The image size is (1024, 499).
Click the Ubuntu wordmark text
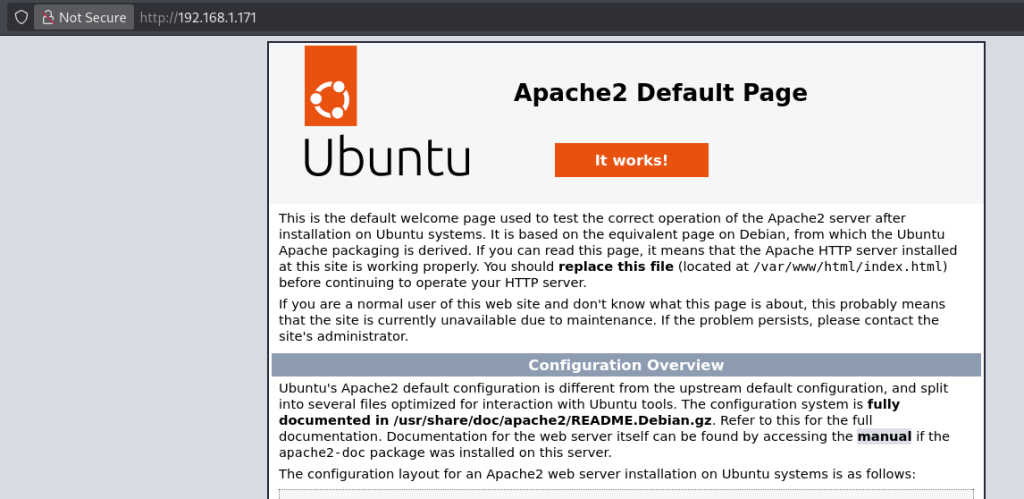tap(386, 158)
